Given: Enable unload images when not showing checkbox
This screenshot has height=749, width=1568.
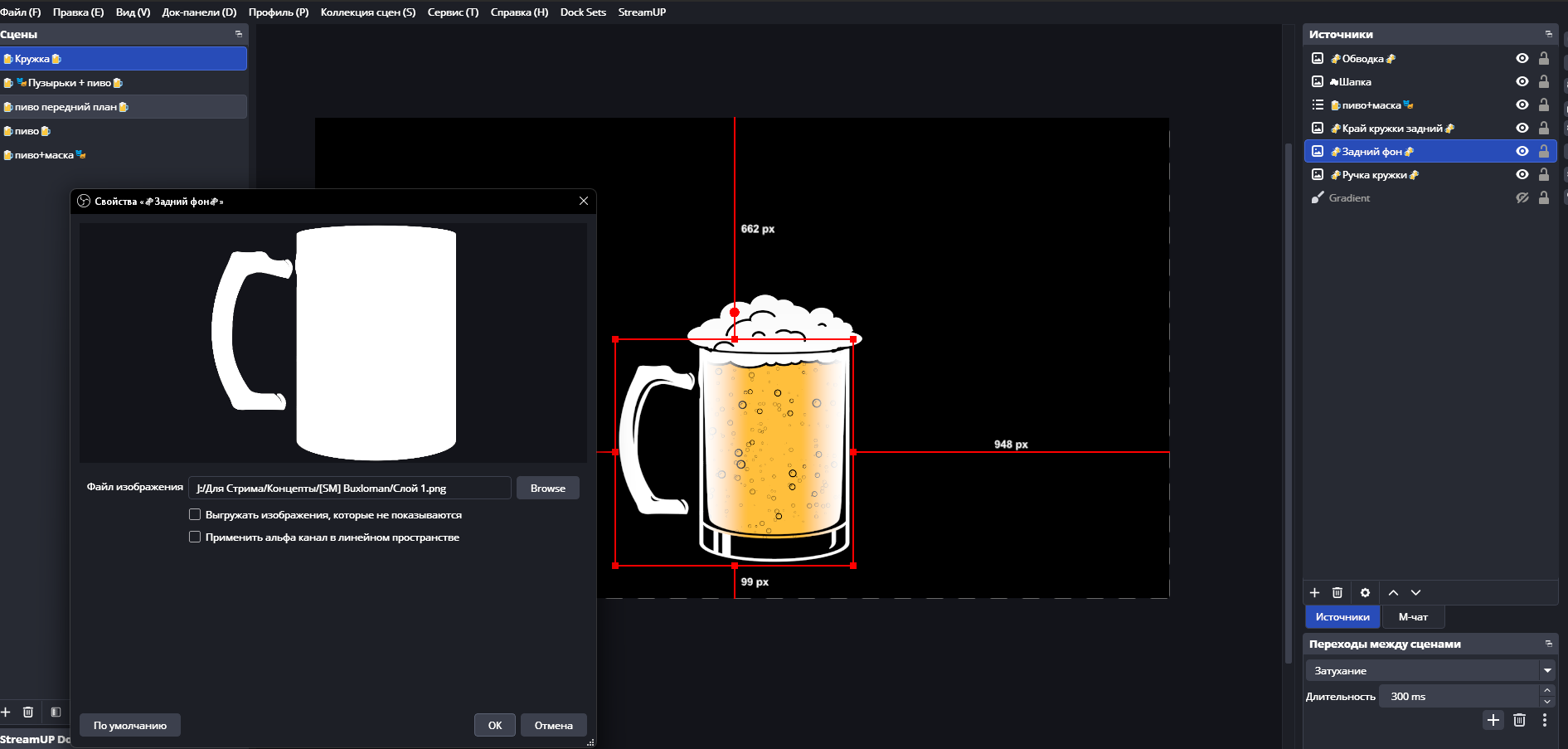Looking at the screenshot, I should [x=195, y=514].
